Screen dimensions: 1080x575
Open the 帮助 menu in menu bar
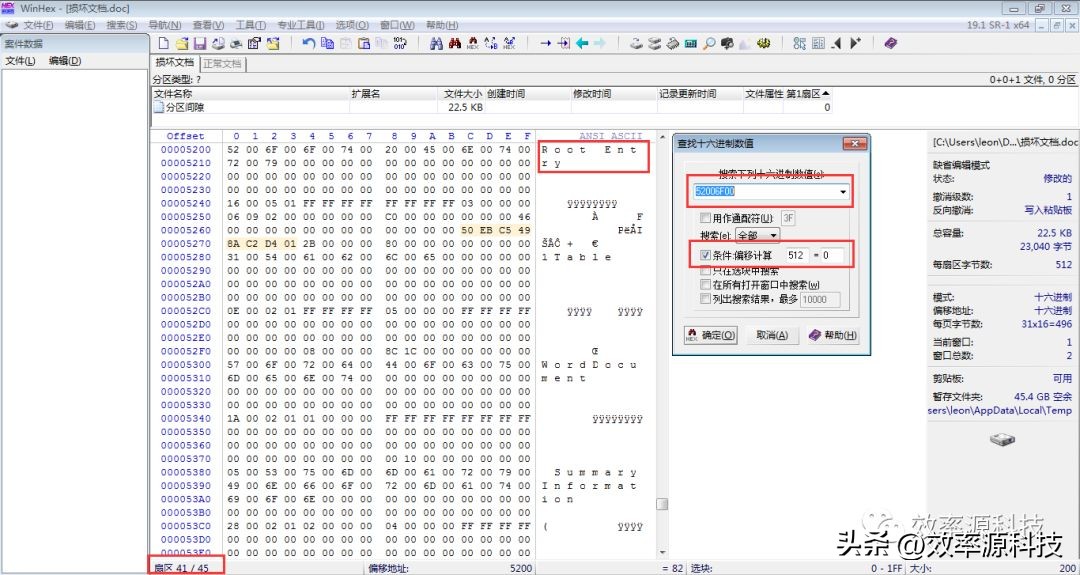442,25
